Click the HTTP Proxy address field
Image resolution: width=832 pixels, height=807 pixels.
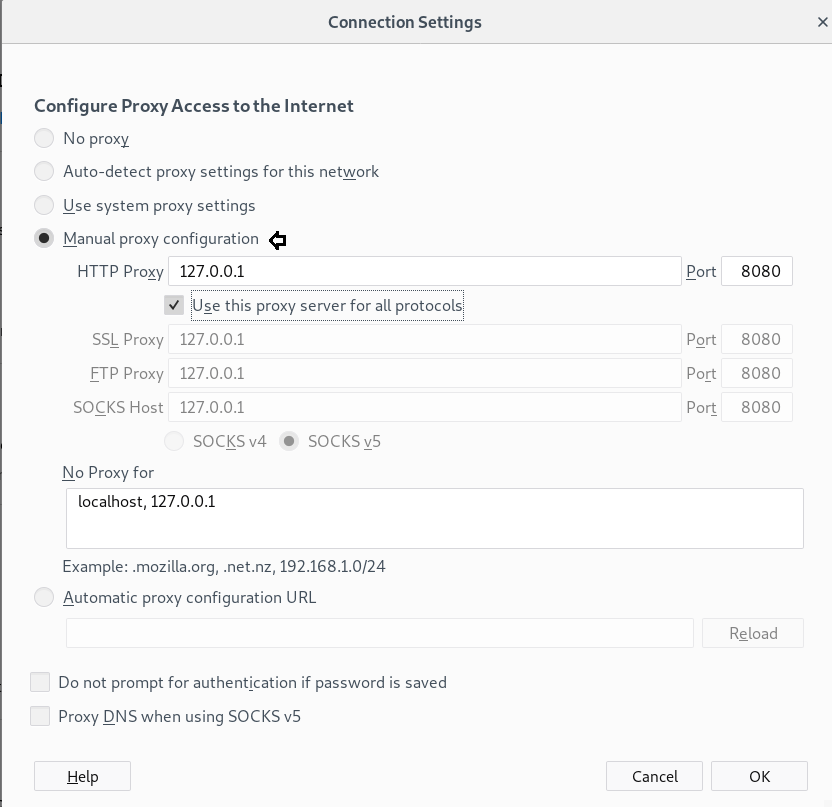click(x=425, y=271)
